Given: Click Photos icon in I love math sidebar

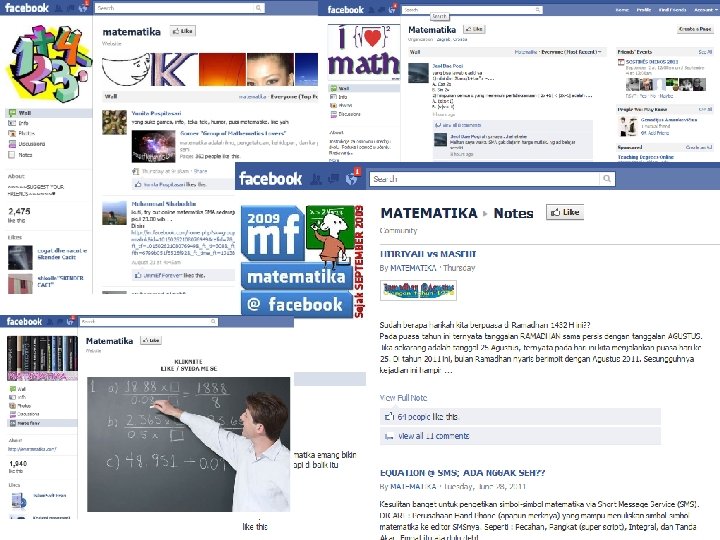Looking at the screenshot, I should pos(334,105).
